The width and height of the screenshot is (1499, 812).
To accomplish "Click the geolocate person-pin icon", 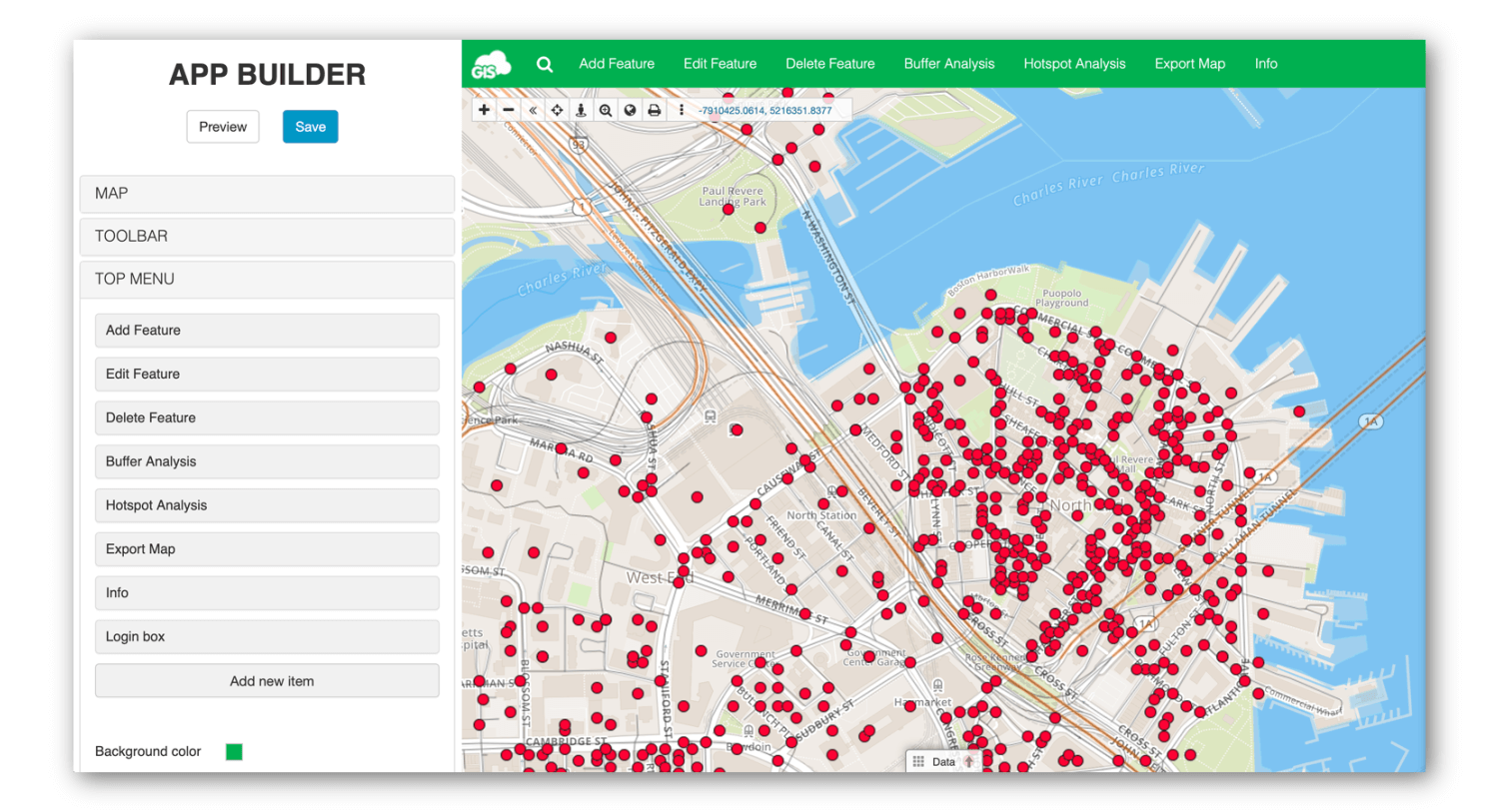I will pos(581,109).
